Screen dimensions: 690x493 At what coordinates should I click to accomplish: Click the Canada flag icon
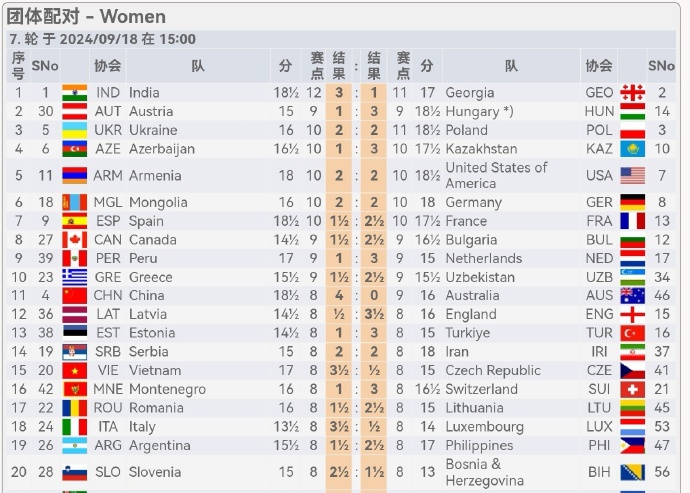click(74, 240)
